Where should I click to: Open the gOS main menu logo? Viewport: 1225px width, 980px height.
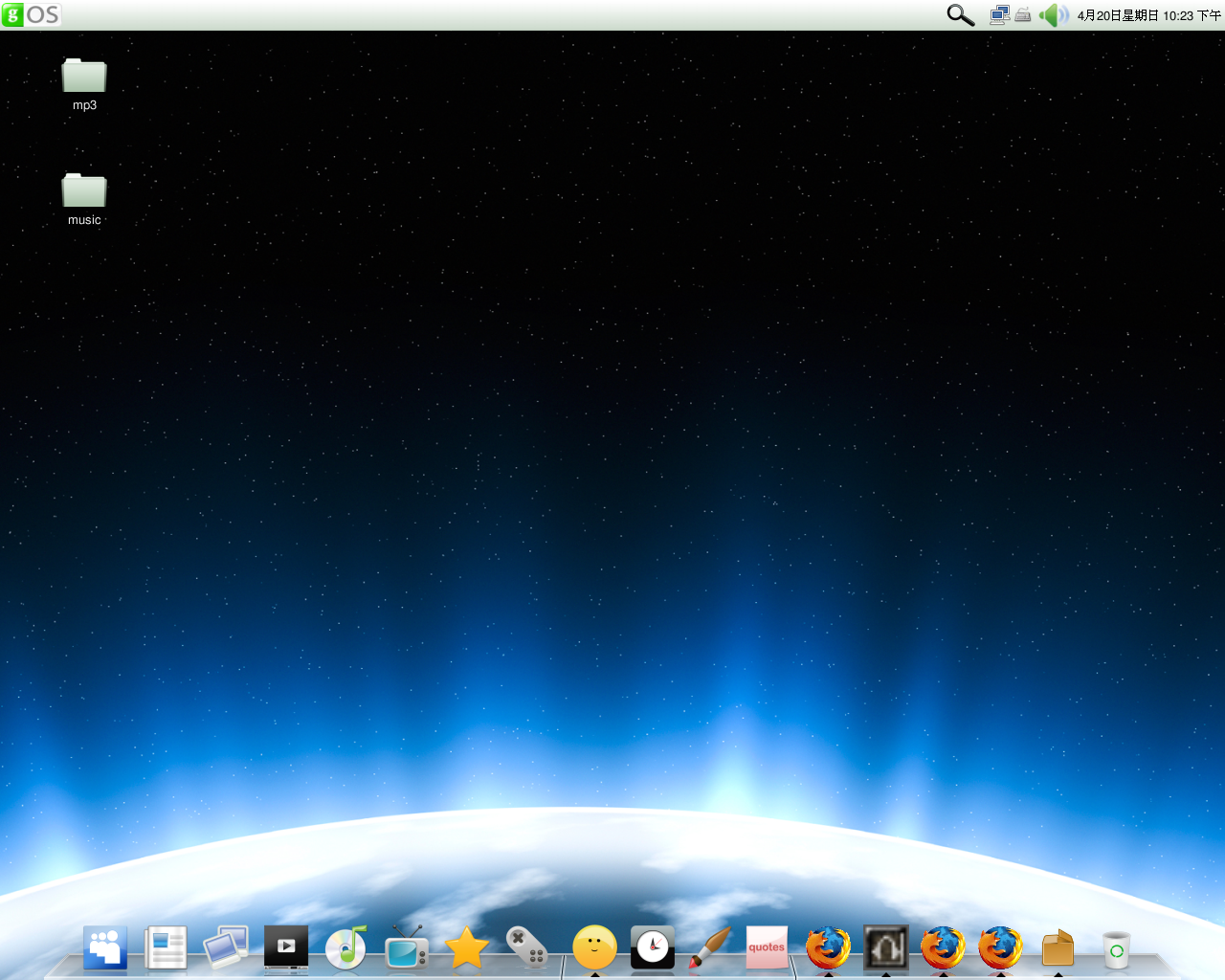pos(32,14)
